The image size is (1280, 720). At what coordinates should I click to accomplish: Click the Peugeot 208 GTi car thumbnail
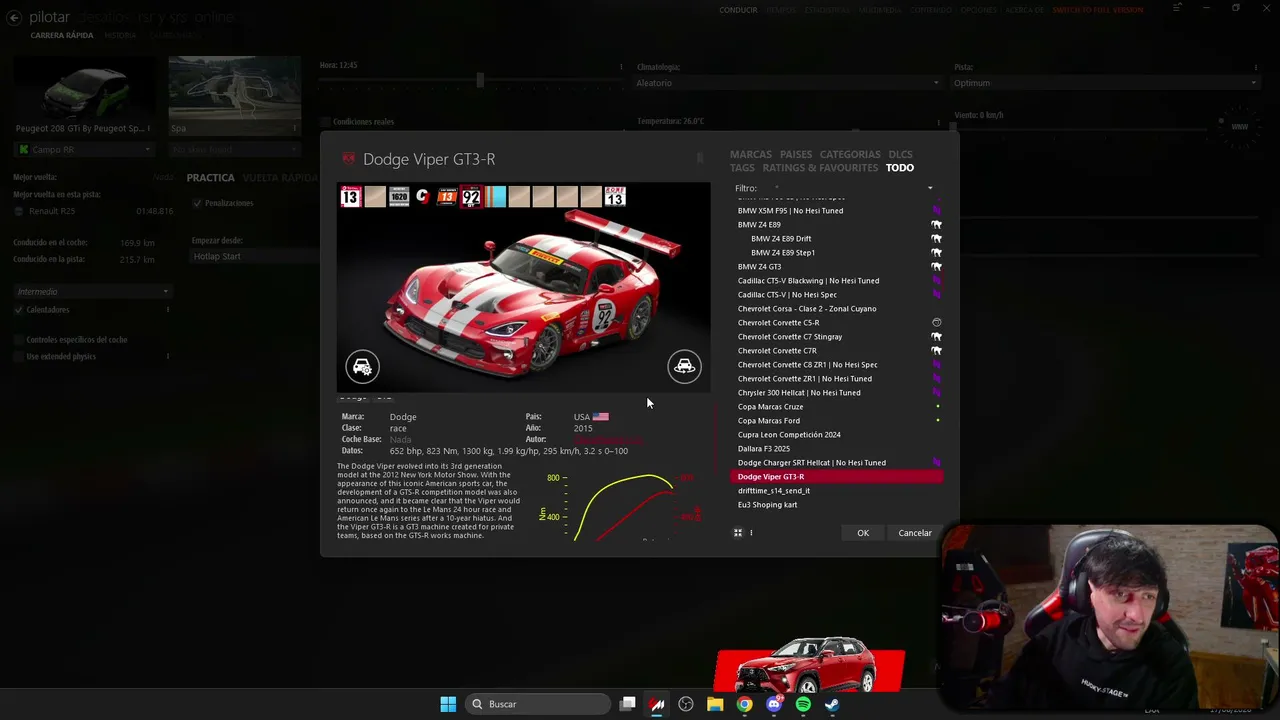(83, 94)
